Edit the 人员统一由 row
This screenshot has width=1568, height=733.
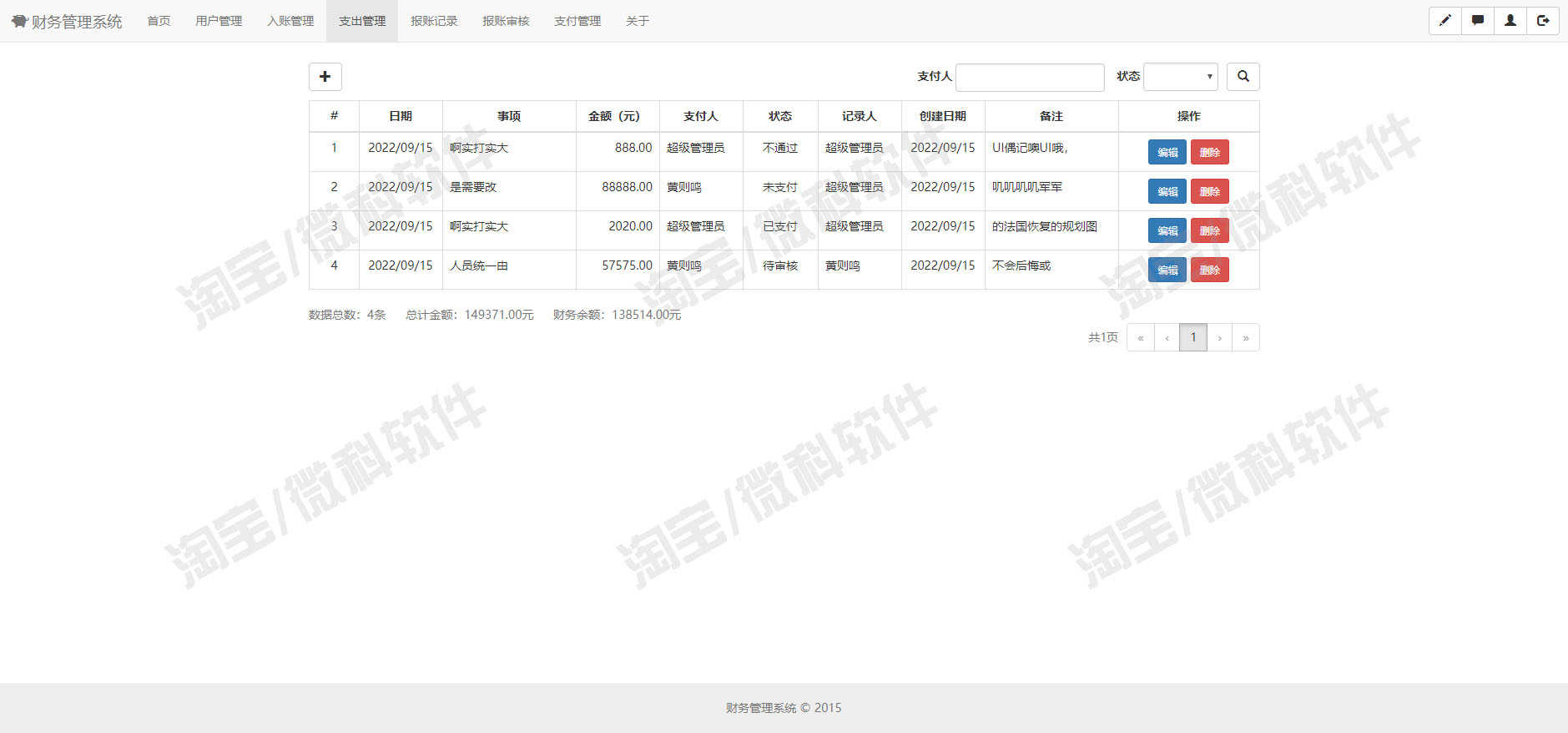[x=1167, y=270]
